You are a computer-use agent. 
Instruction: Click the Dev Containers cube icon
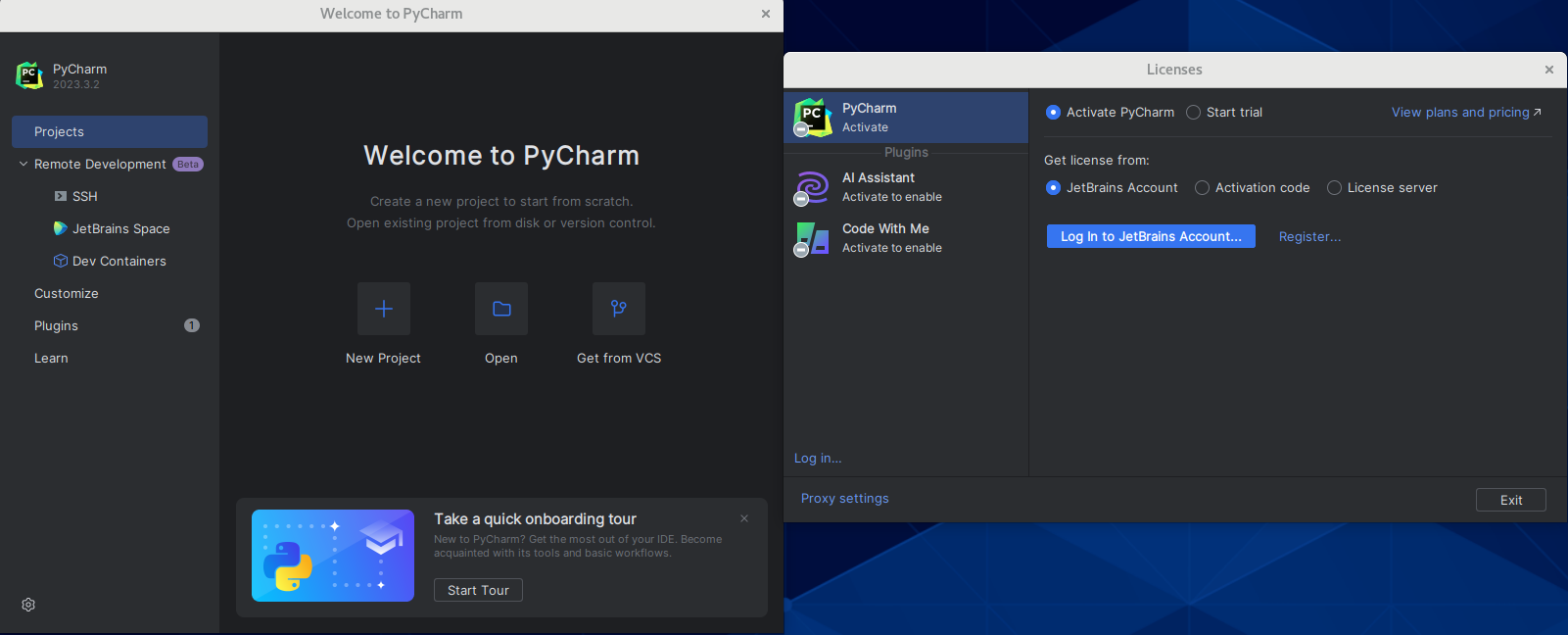[61, 261]
